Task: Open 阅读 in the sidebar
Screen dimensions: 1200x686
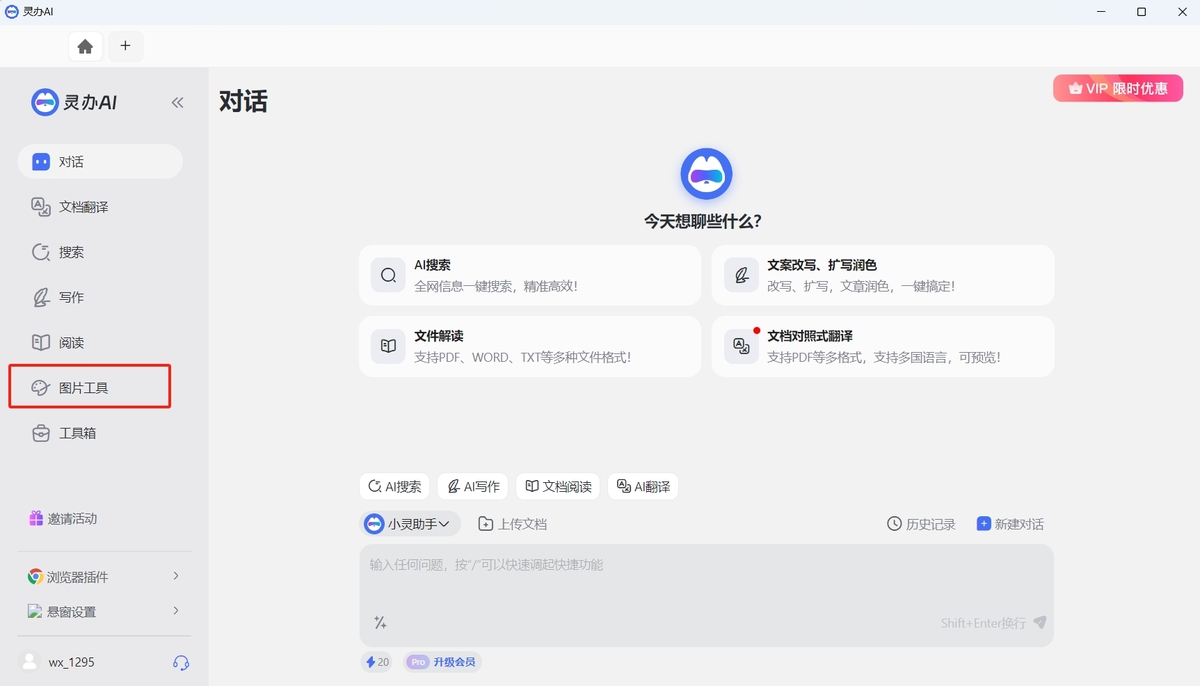Action: (100, 342)
